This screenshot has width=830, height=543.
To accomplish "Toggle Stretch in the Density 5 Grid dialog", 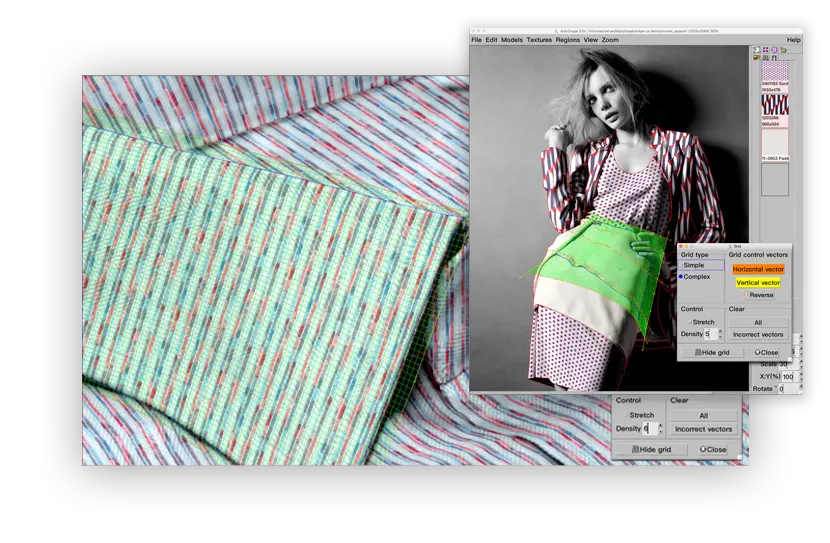I will tap(701, 322).
